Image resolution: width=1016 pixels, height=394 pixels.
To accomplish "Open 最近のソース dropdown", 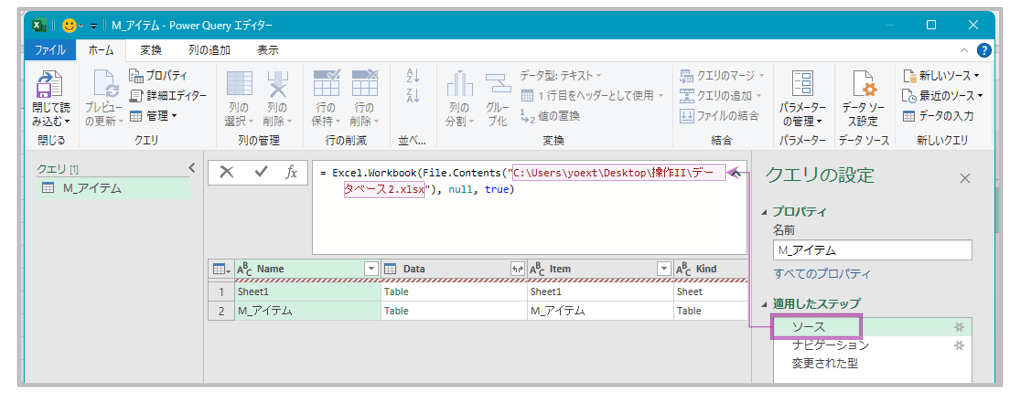I will pyautogui.click(x=943, y=95).
